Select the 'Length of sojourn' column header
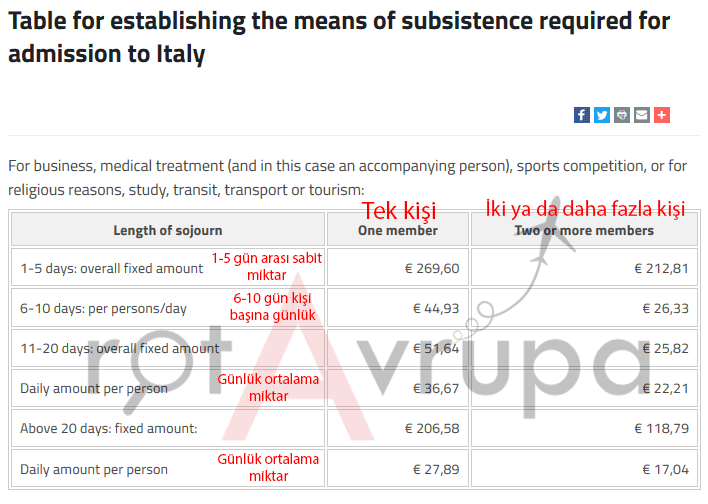The image size is (708, 504). [x=168, y=230]
